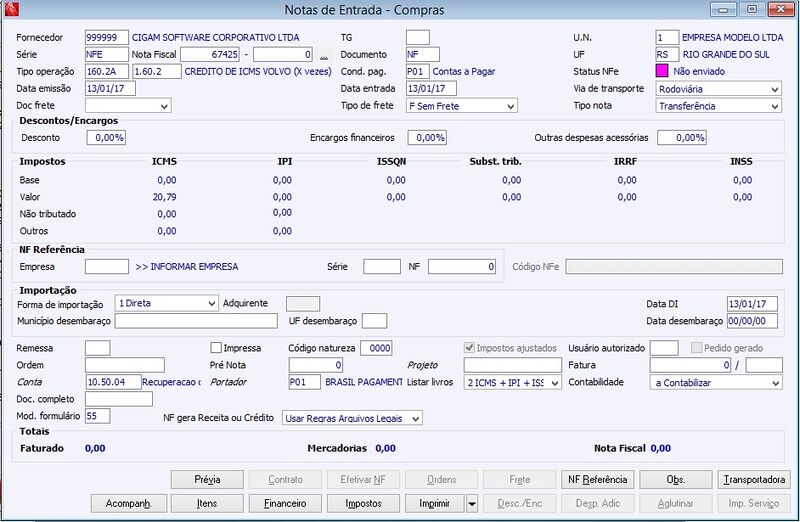800x522 pixels.
Task: Toggle the Impressa checkbox
Action: click(x=216, y=348)
